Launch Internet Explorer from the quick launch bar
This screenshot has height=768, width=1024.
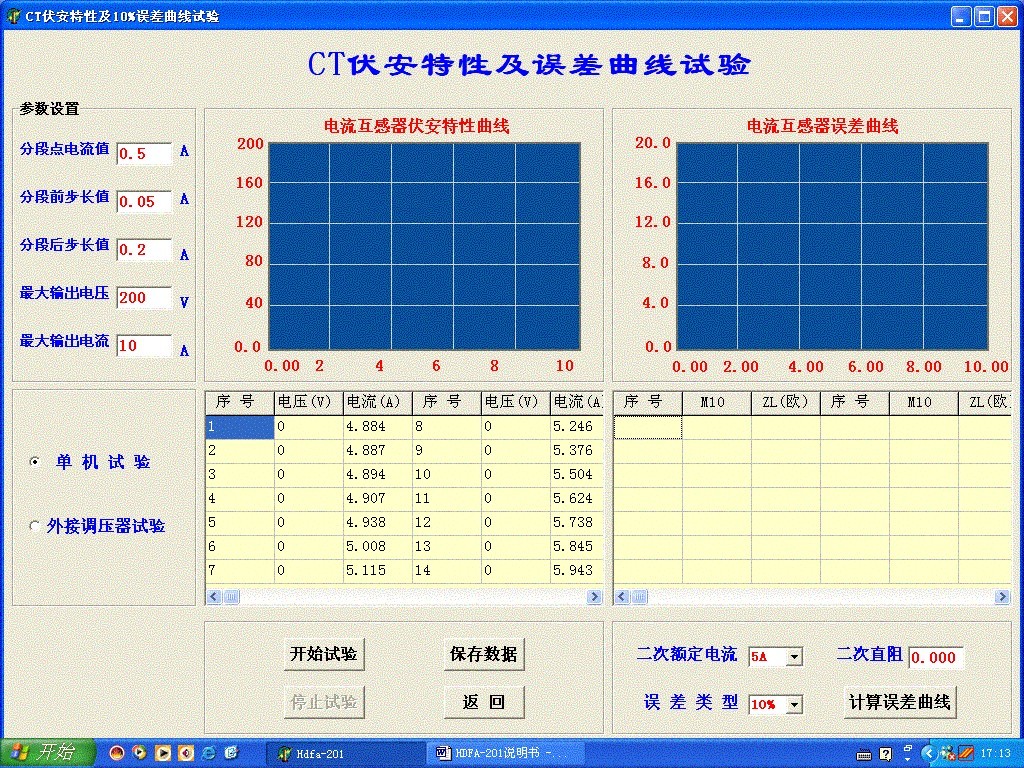pos(207,753)
